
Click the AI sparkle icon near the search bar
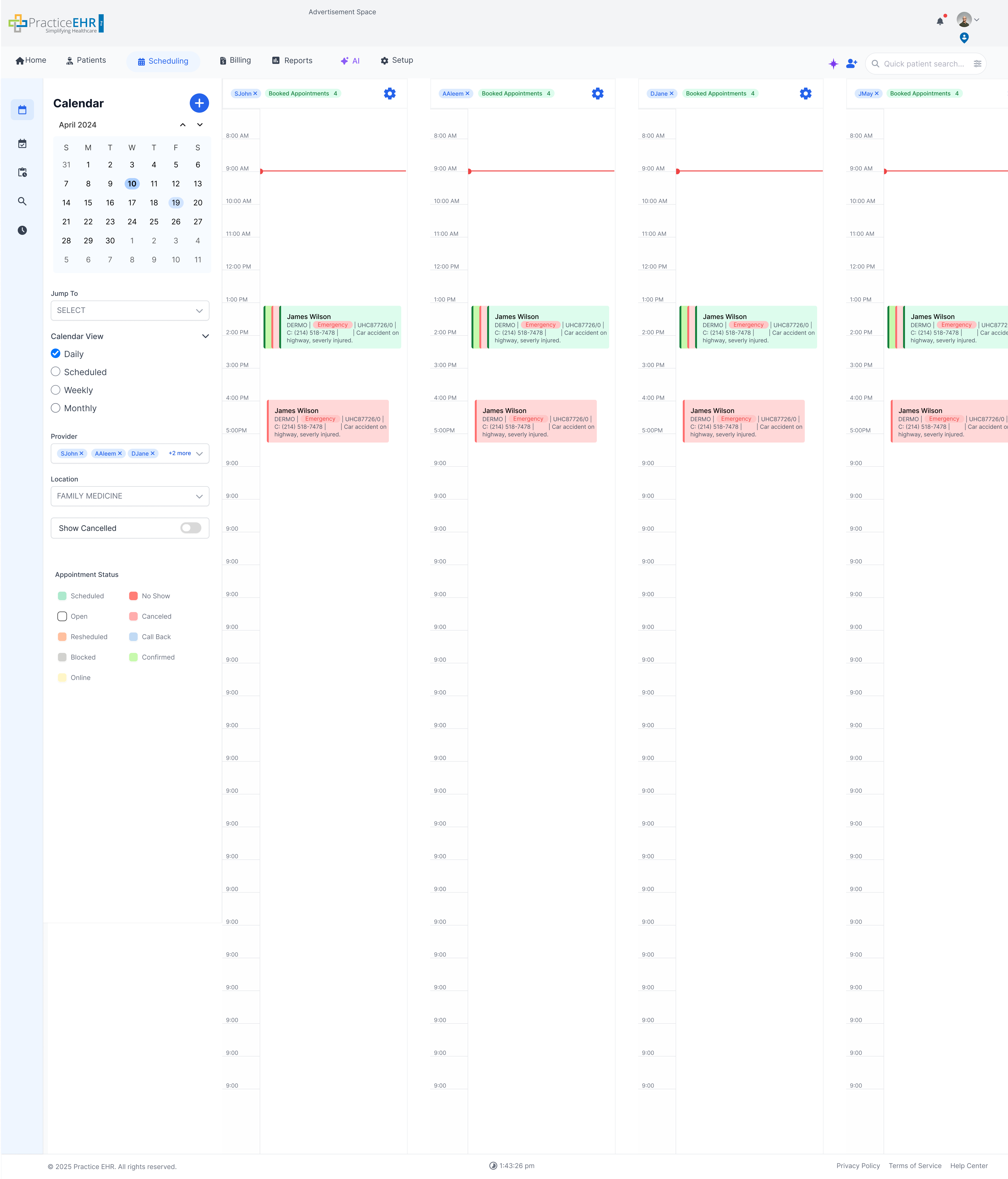[833, 63]
